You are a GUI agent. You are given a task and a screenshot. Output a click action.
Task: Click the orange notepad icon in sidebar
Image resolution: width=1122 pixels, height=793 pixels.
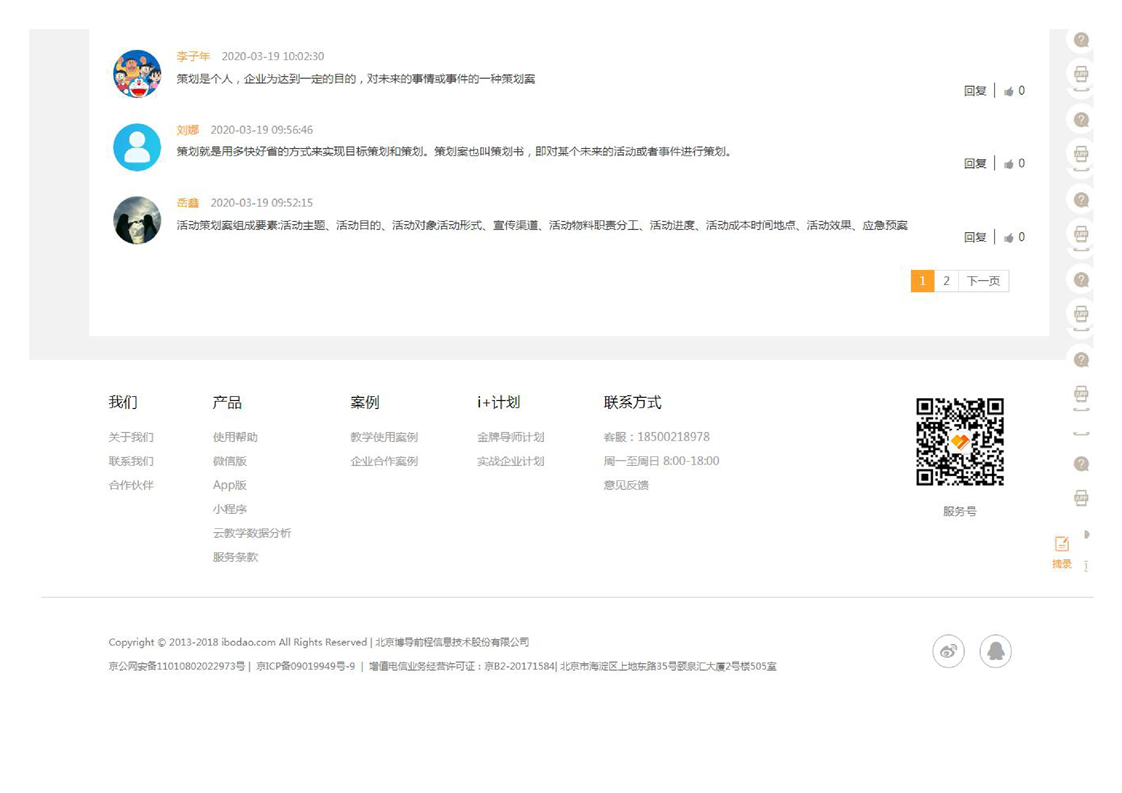click(1062, 544)
